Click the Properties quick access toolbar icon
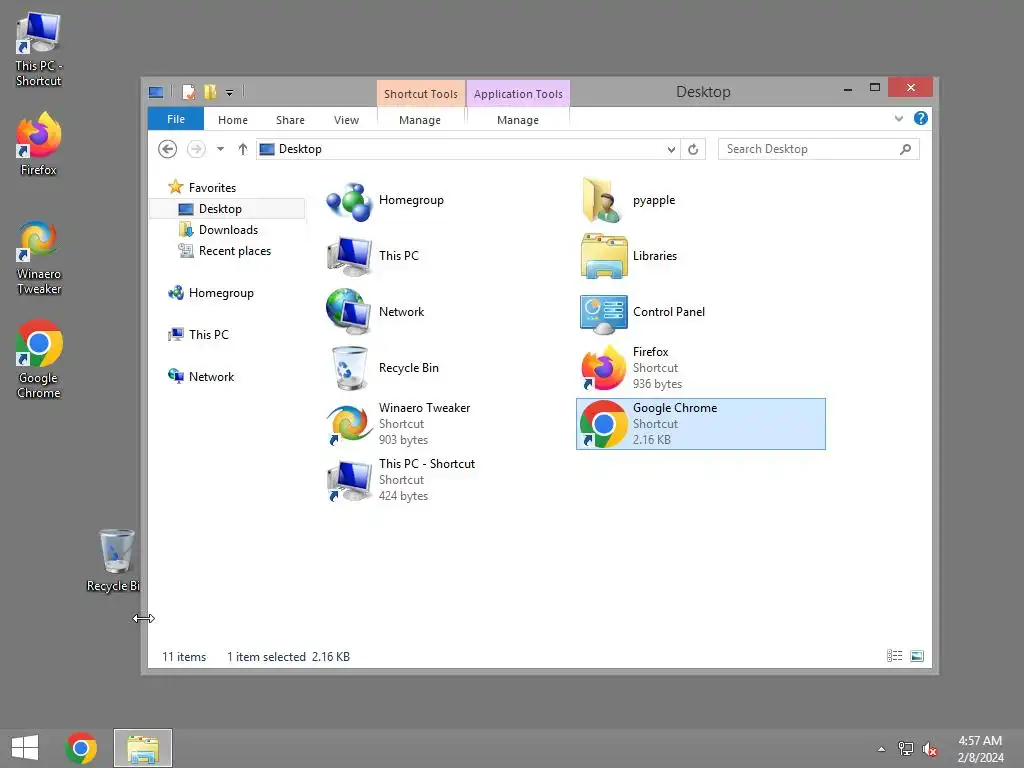This screenshot has width=1024, height=768. [x=189, y=92]
